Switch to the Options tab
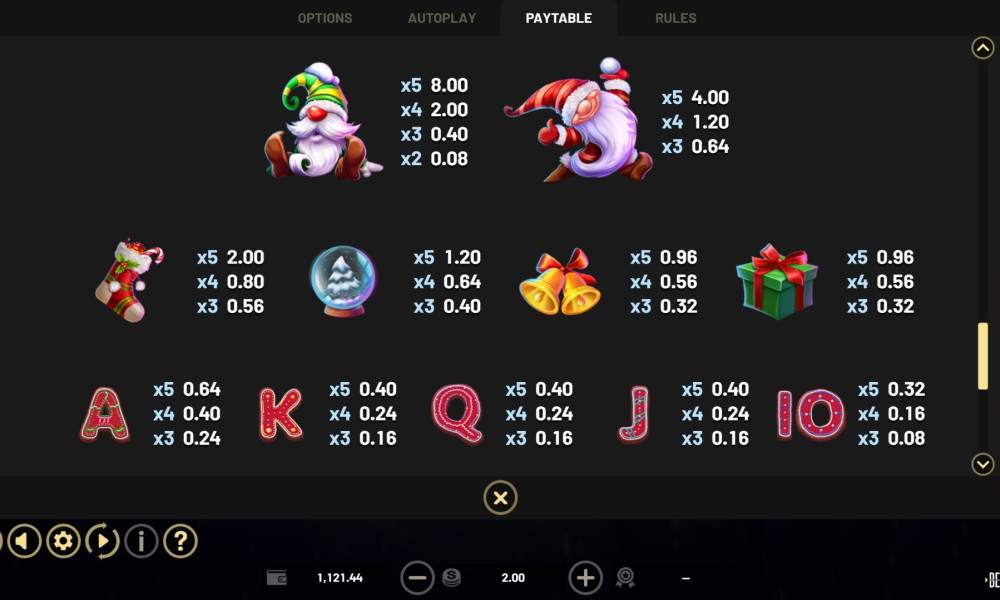This screenshot has height=600, width=1000. point(325,18)
